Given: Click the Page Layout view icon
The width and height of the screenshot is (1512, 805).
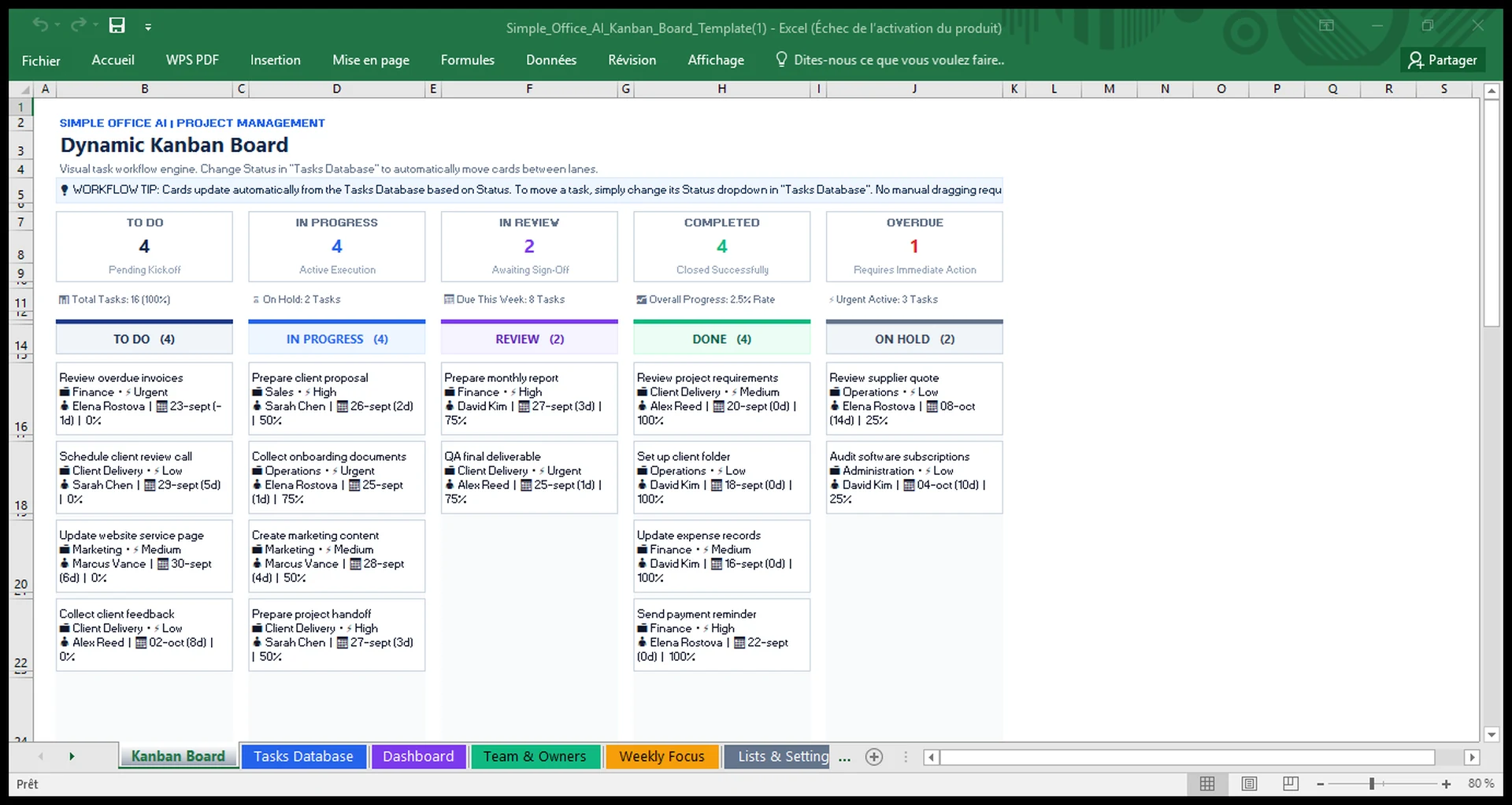Looking at the screenshot, I should click(x=1249, y=784).
